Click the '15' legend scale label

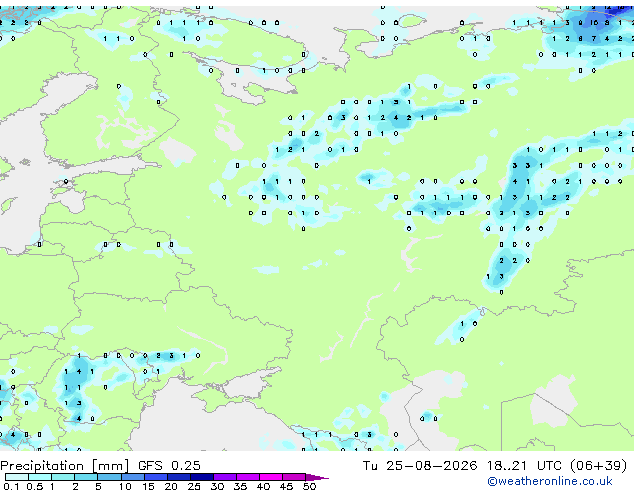148,486
